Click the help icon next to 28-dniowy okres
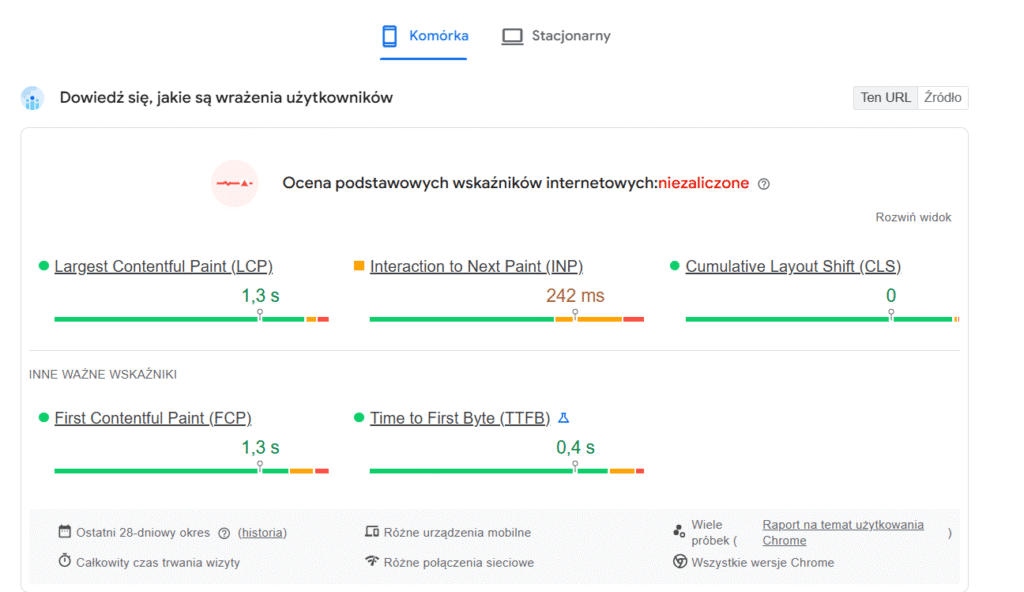This screenshot has height=592, width=1024. [x=224, y=533]
